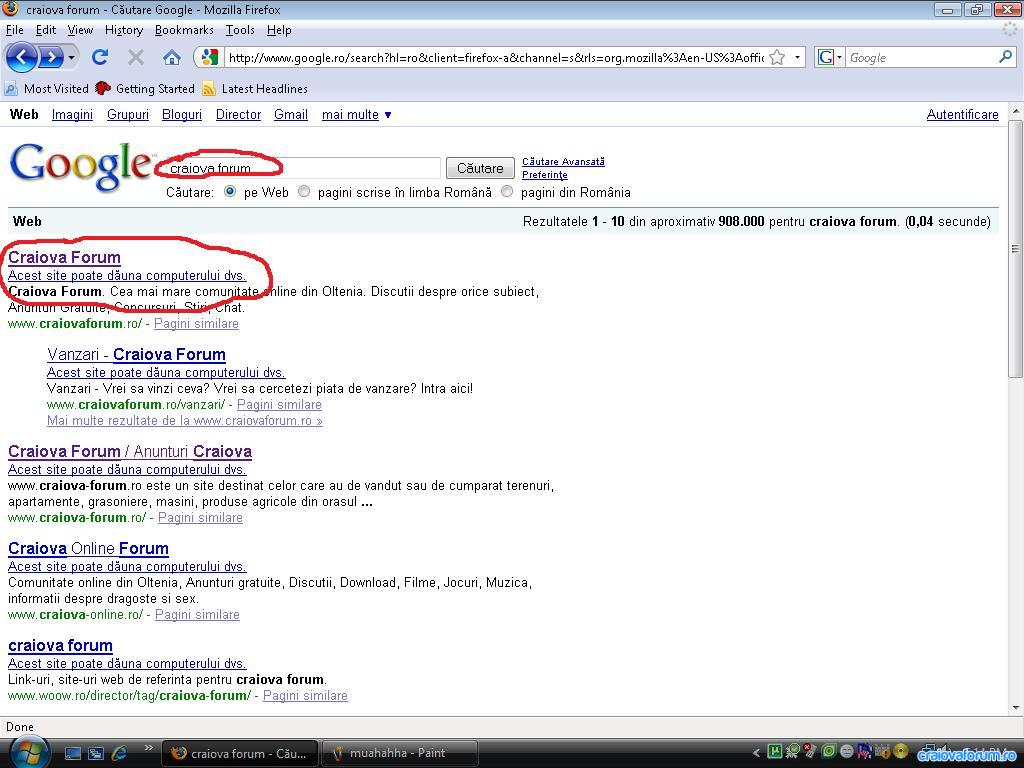Open the History menu

coord(123,30)
